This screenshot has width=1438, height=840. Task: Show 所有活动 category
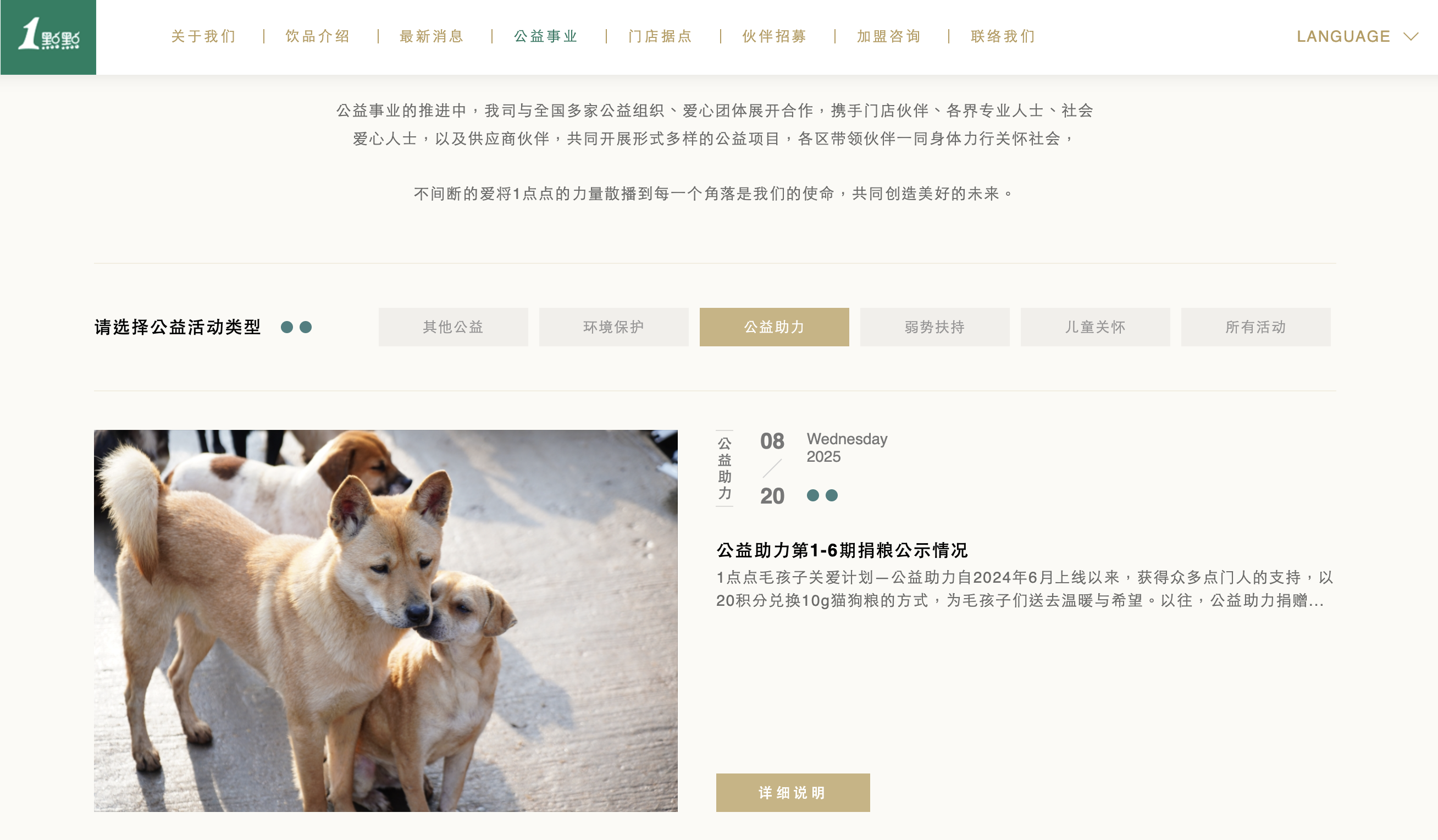(x=1256, y=327)
